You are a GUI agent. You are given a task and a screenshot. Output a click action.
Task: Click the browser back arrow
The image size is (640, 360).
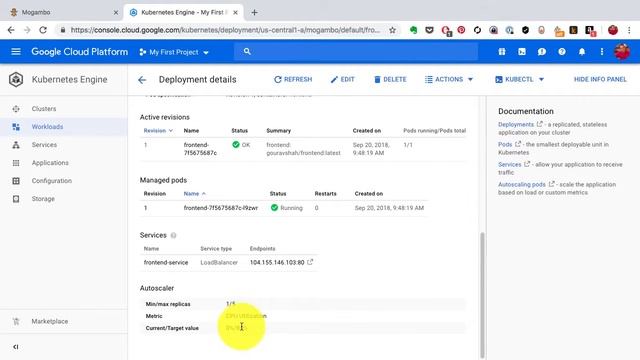(11, 30)
